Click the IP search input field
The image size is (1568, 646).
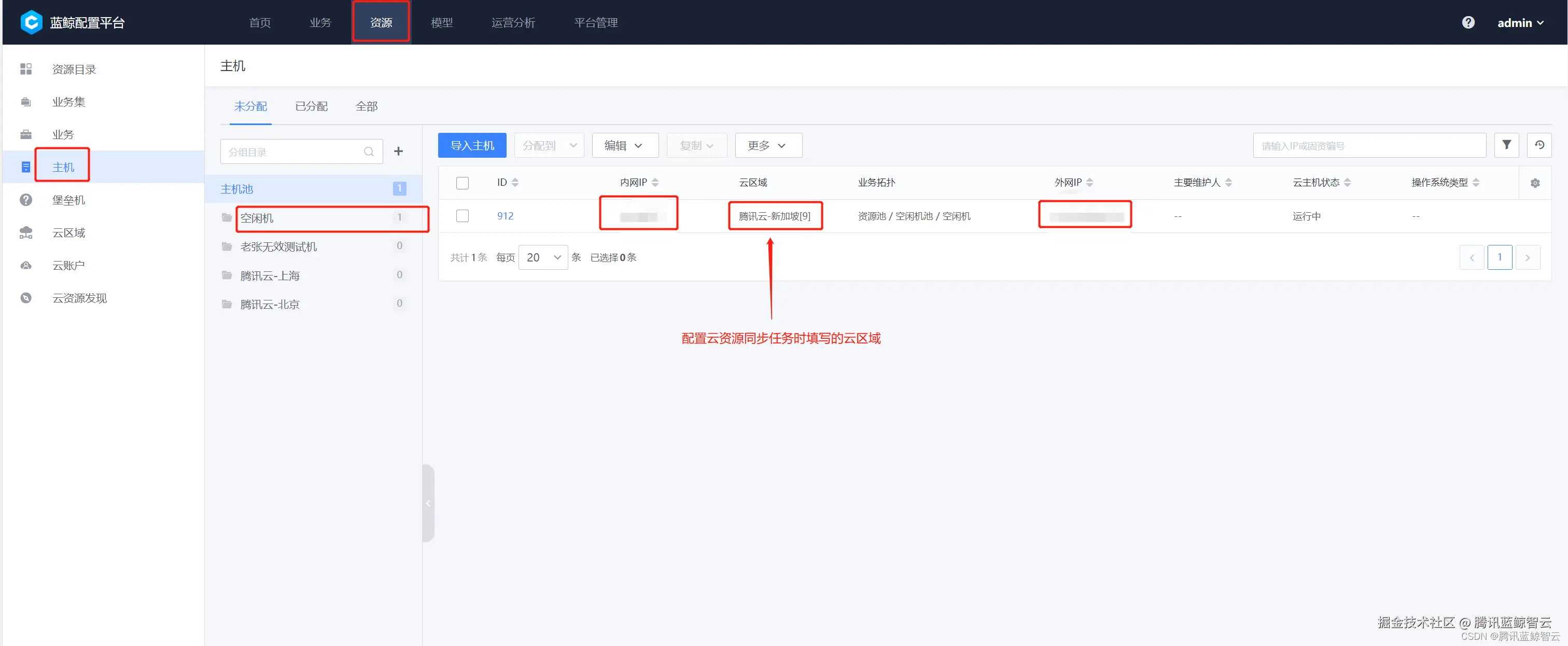coord(1368,145)
